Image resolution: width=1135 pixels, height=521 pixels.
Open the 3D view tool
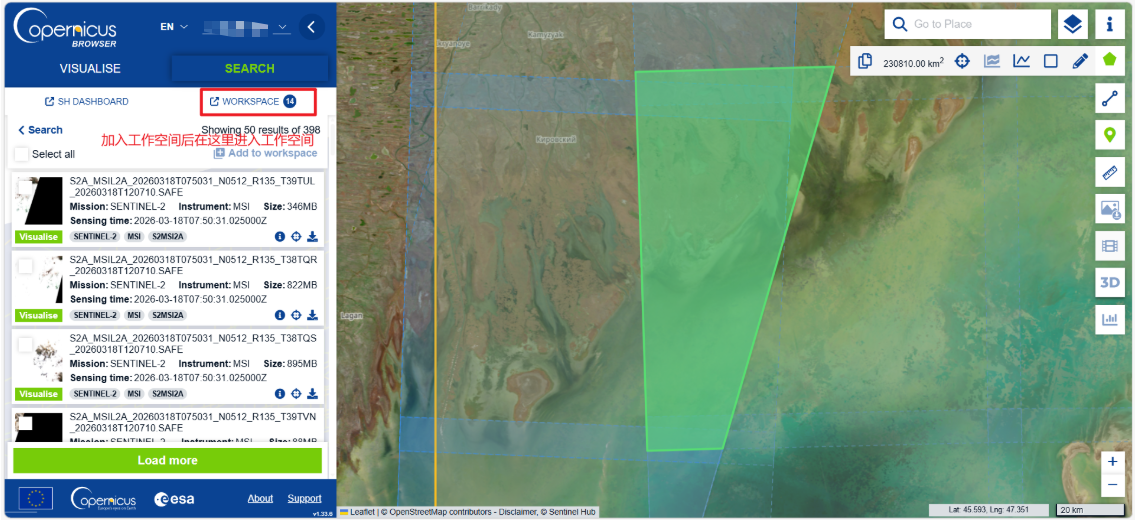[x=1110, y=282]
